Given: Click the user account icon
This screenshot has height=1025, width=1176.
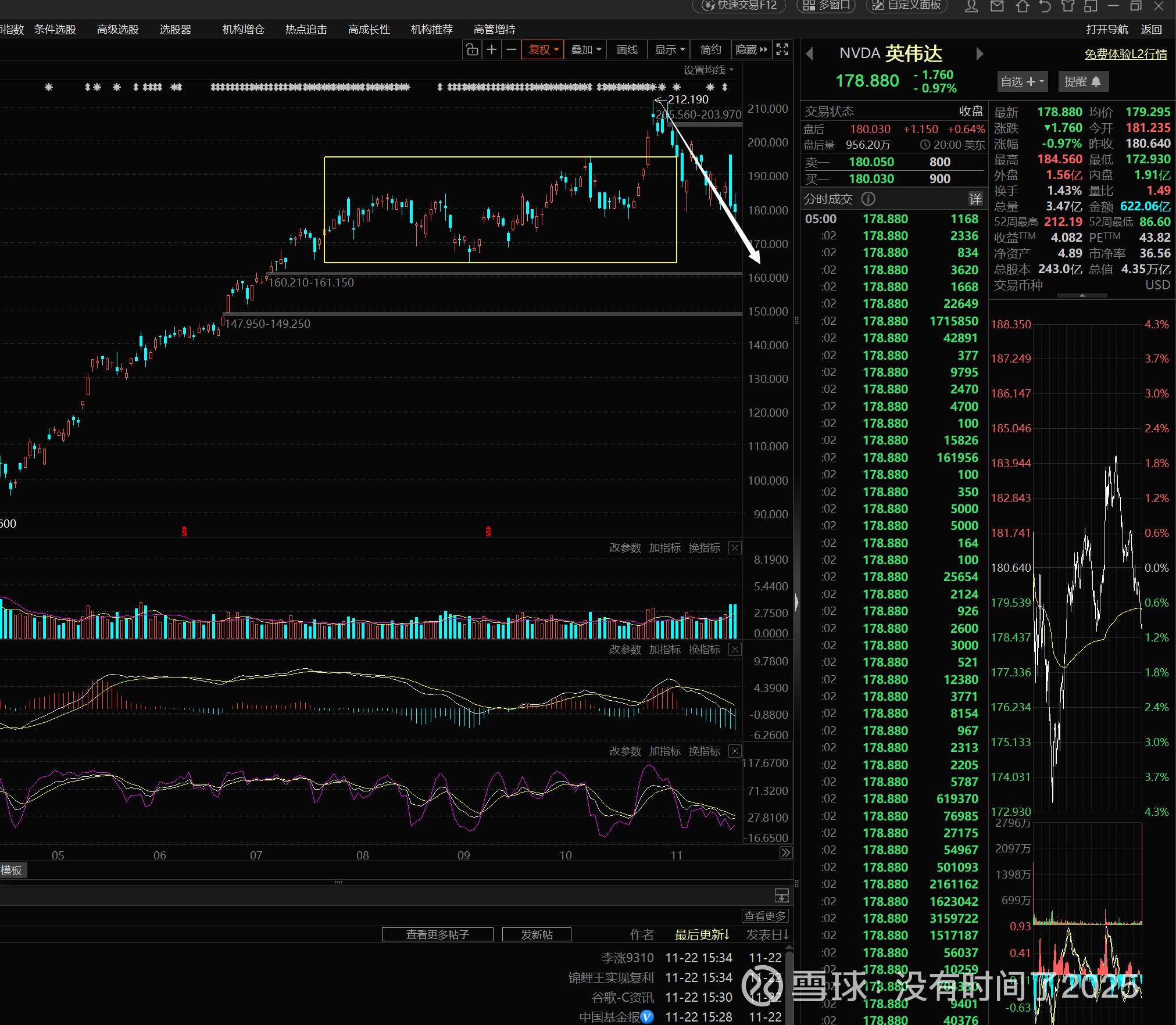Looking at the screenshot, I should tap(971, 6).
